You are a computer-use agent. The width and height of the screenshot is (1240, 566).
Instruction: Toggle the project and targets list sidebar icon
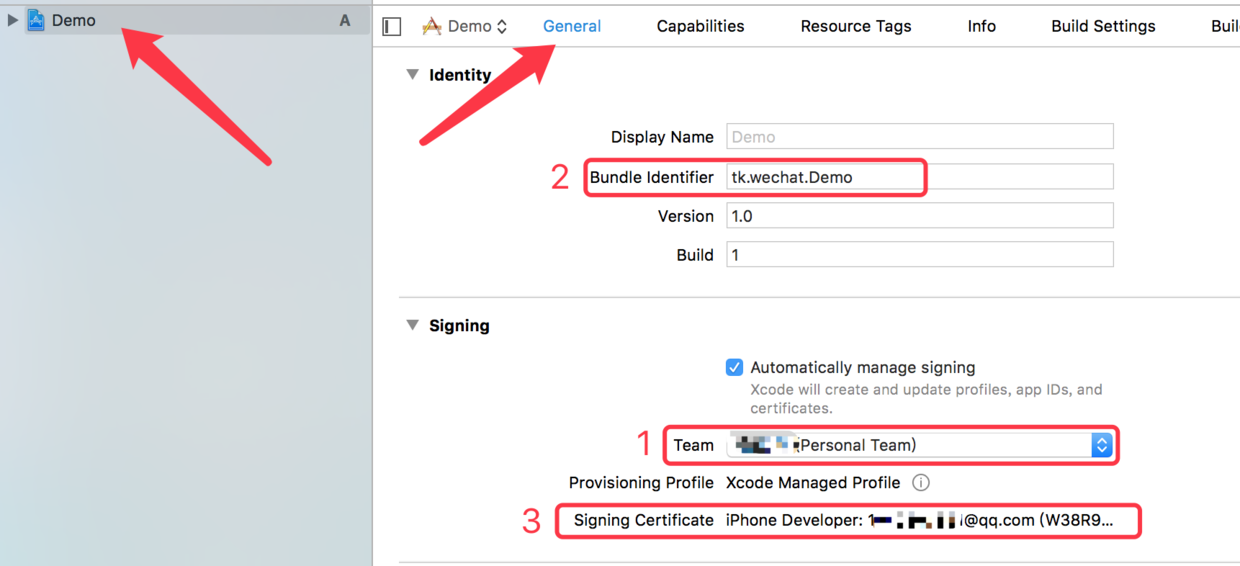392,27
